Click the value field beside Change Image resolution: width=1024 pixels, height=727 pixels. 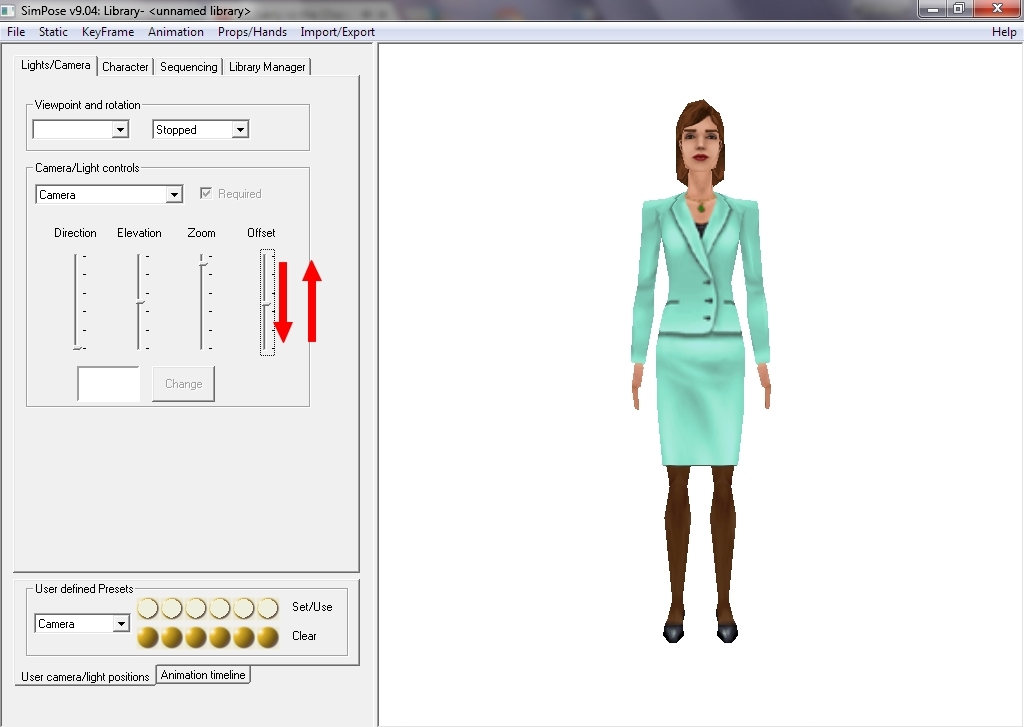pos(109,384)
